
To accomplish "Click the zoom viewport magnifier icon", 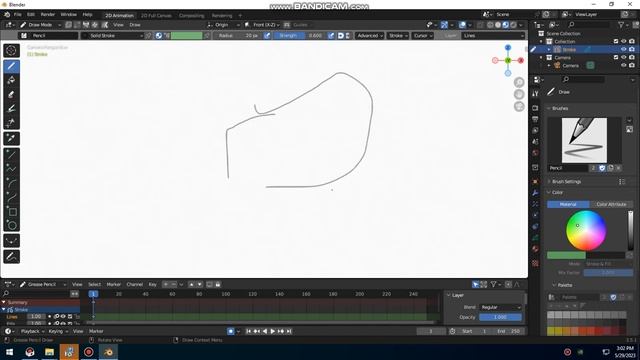I will click(x=519, y=82).
